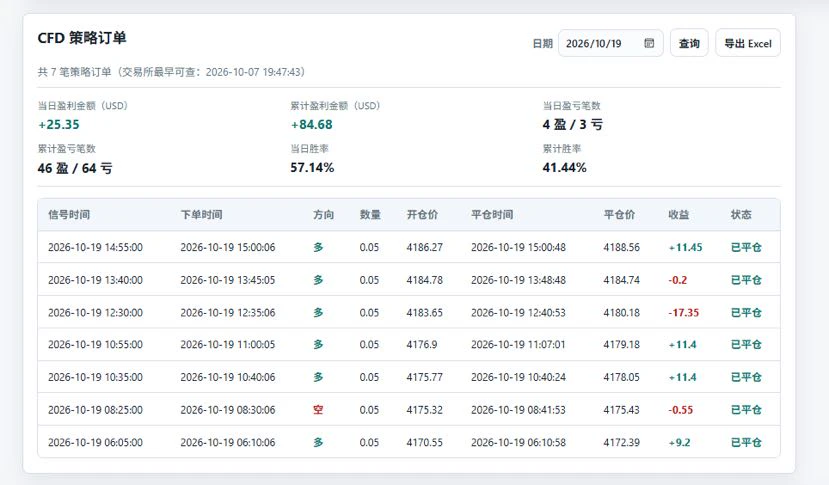This screenshot has width=829, height=485.
Task: Click close time 2026-10-19 06:10:58
Action: (519, 443)
